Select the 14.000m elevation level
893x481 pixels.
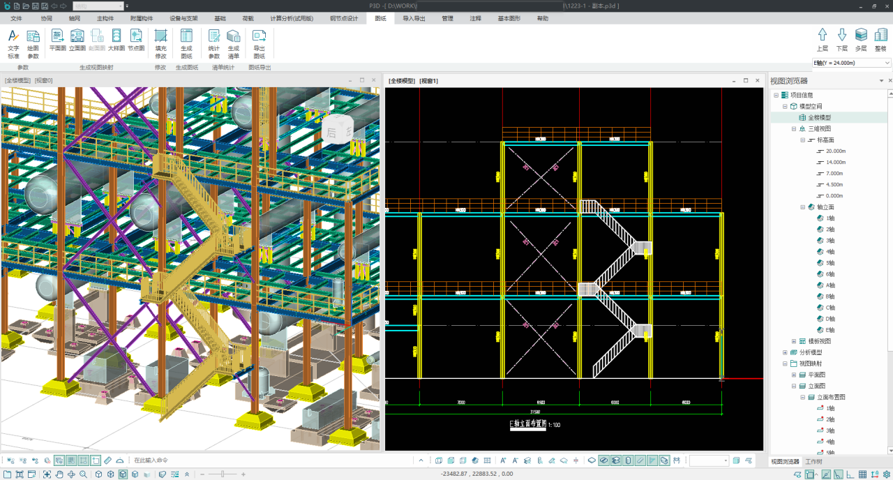(x=835, y=162)
